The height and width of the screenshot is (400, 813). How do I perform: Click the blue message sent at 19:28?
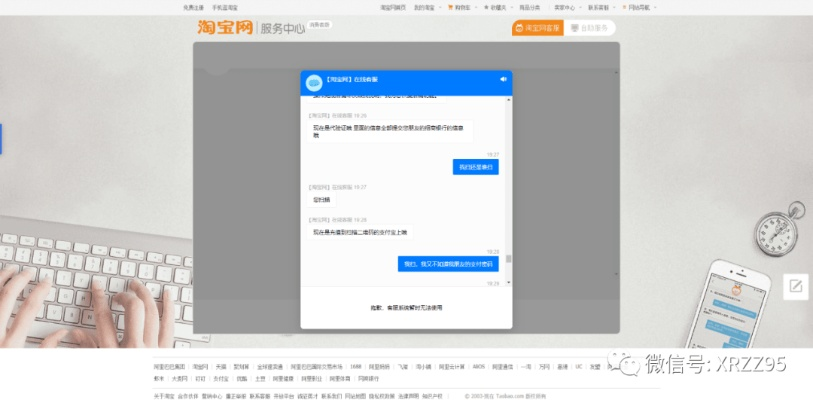448,264
